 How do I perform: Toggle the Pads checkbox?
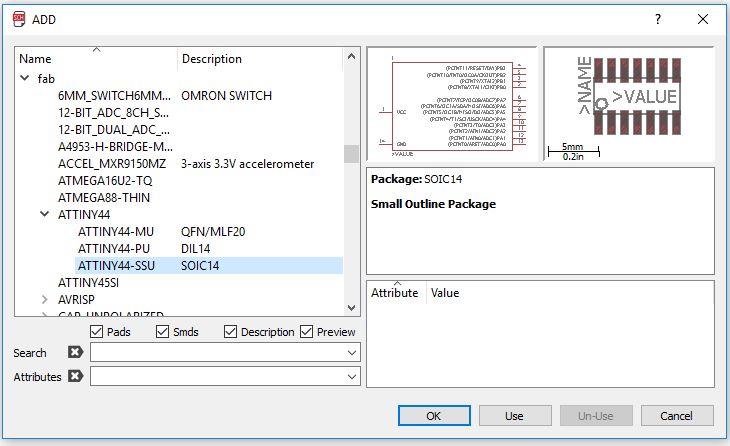pos(96,331)
